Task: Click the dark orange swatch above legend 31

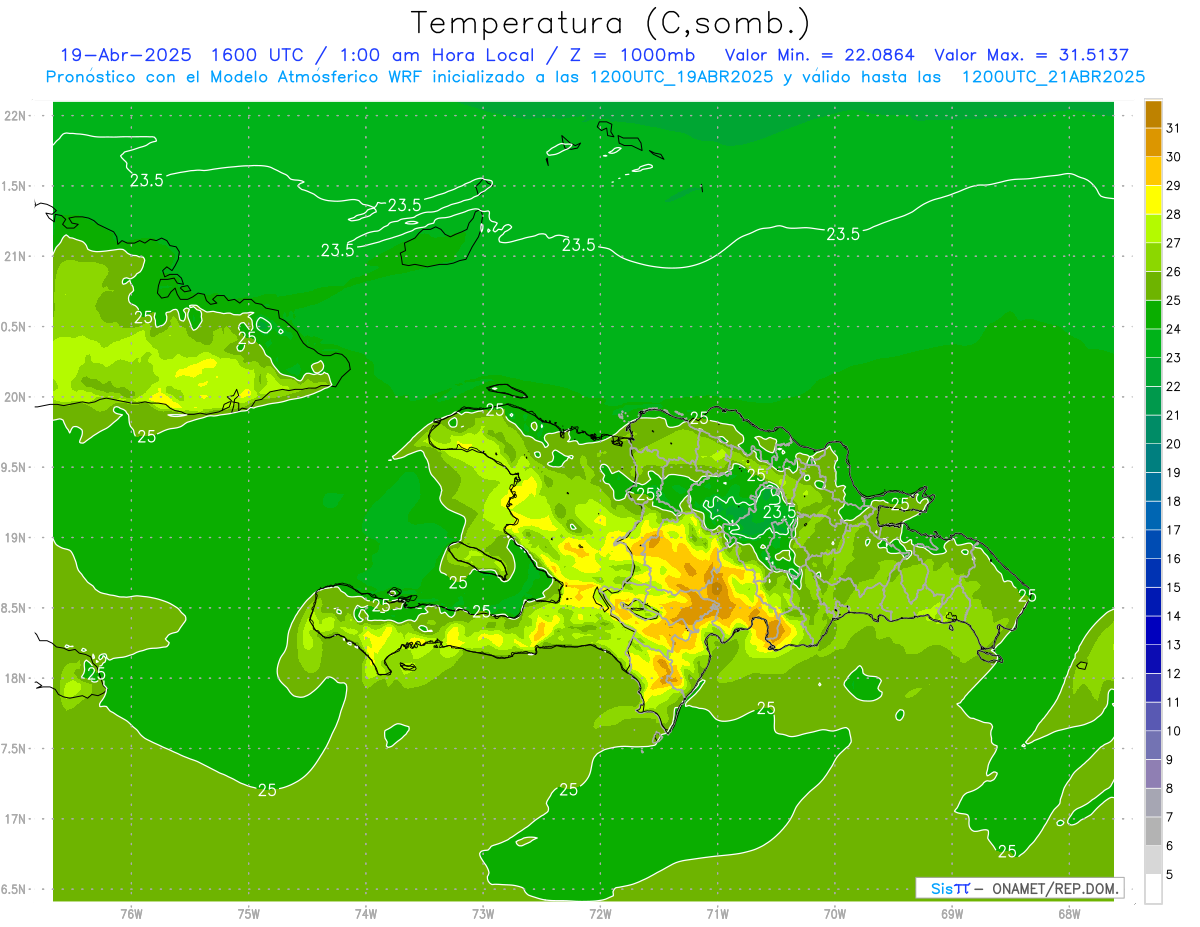Action: [x=1153, y=114]
